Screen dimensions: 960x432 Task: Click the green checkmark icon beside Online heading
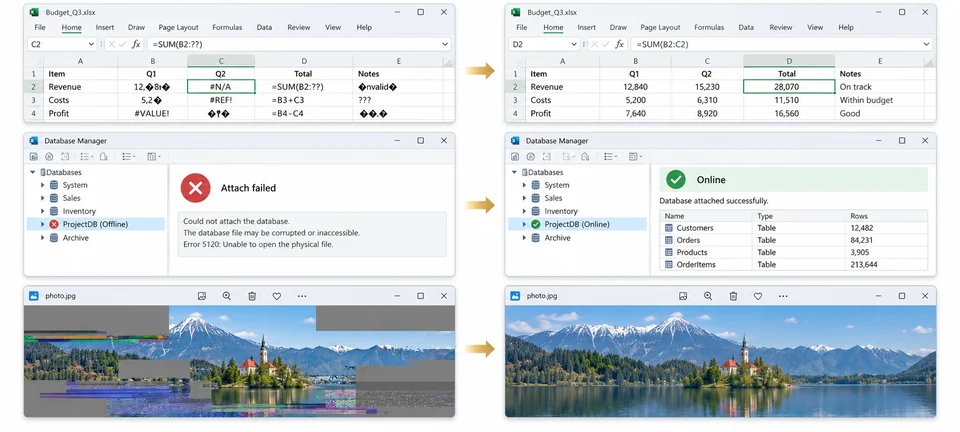click(x=675, y=179)
